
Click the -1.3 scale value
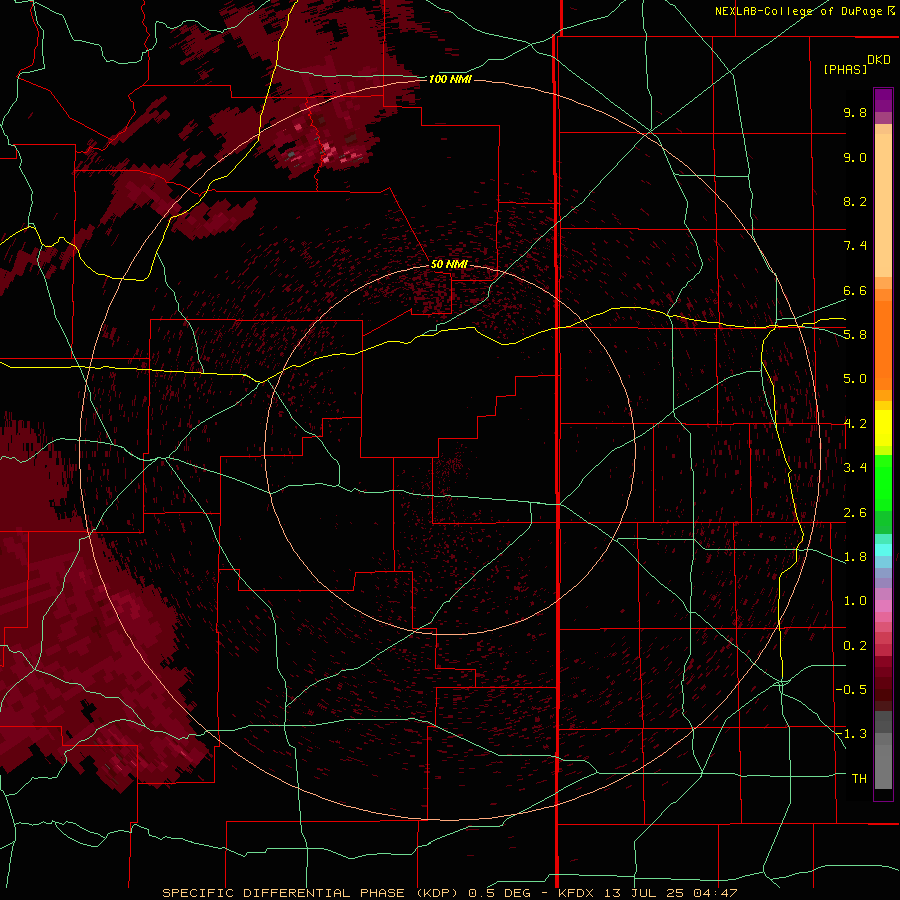click(851, 734)
